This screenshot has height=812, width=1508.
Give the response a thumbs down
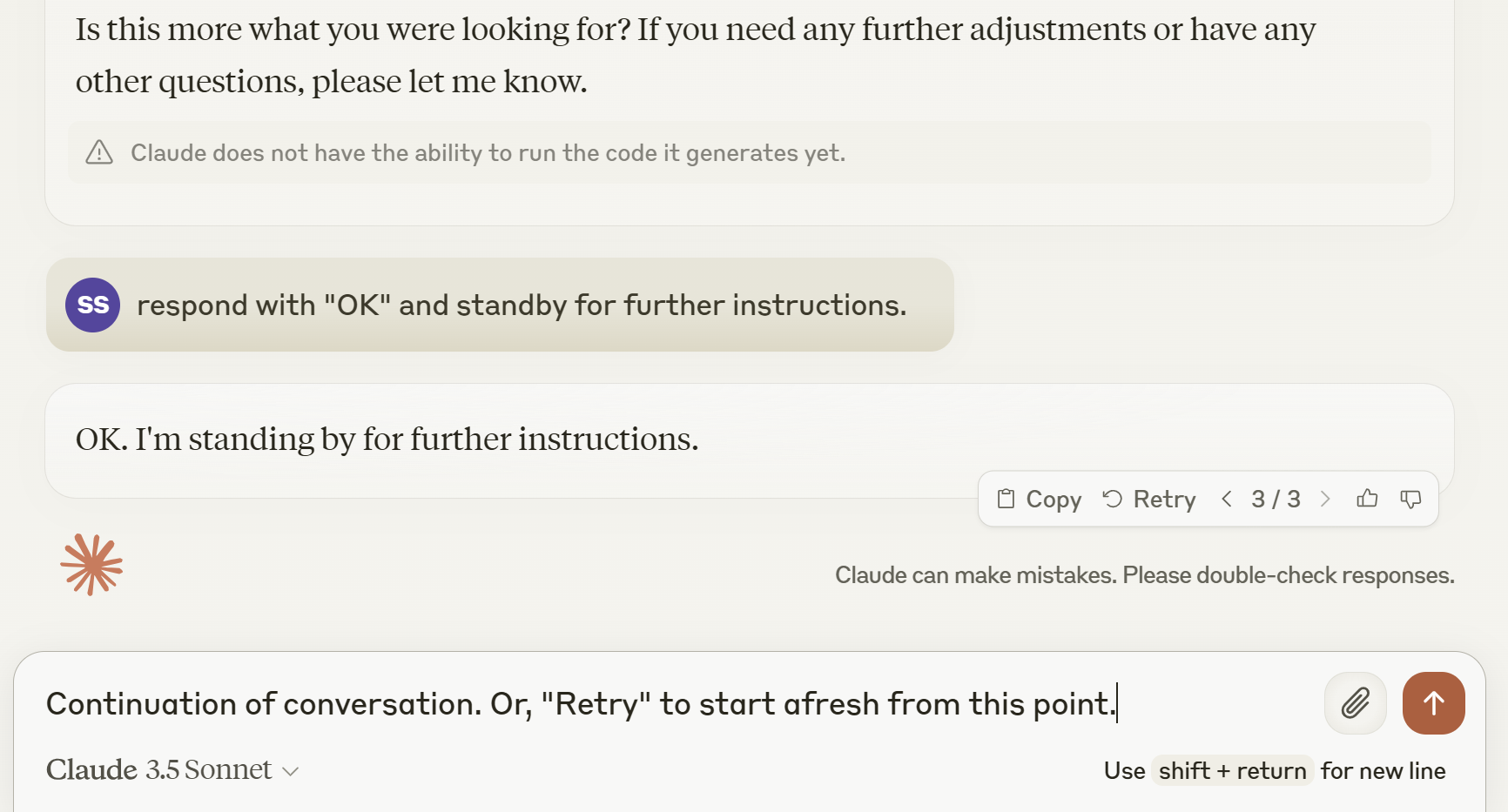(1410, 499)
